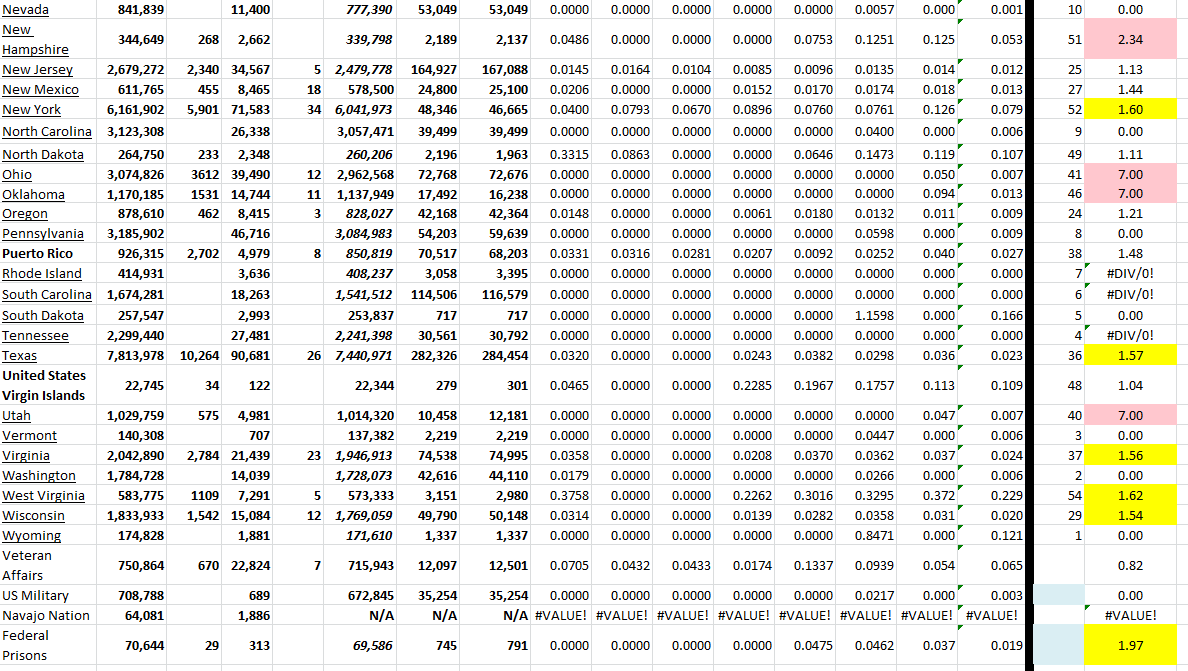Follow the United States Virgin Islands link
Screen dimensions: 1188x671
point(43,385)
